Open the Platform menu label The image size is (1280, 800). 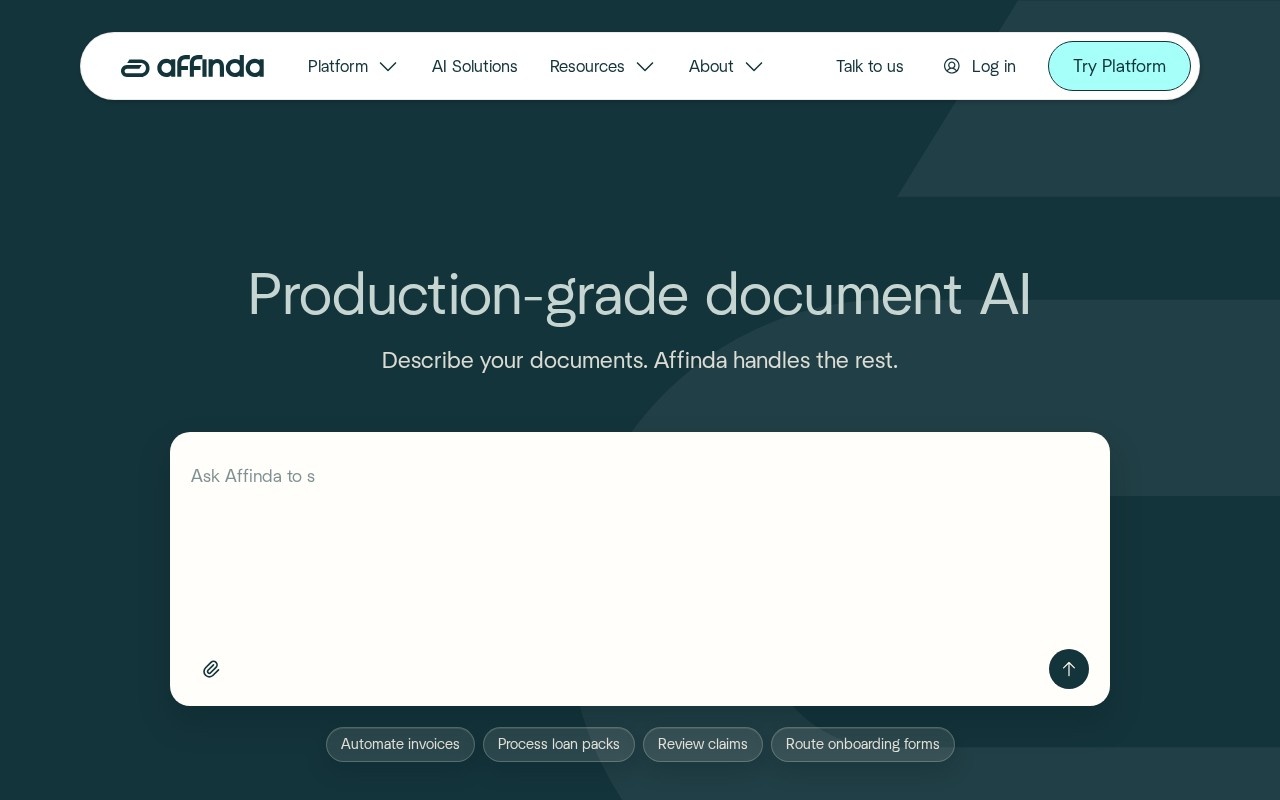pos(338,66)
